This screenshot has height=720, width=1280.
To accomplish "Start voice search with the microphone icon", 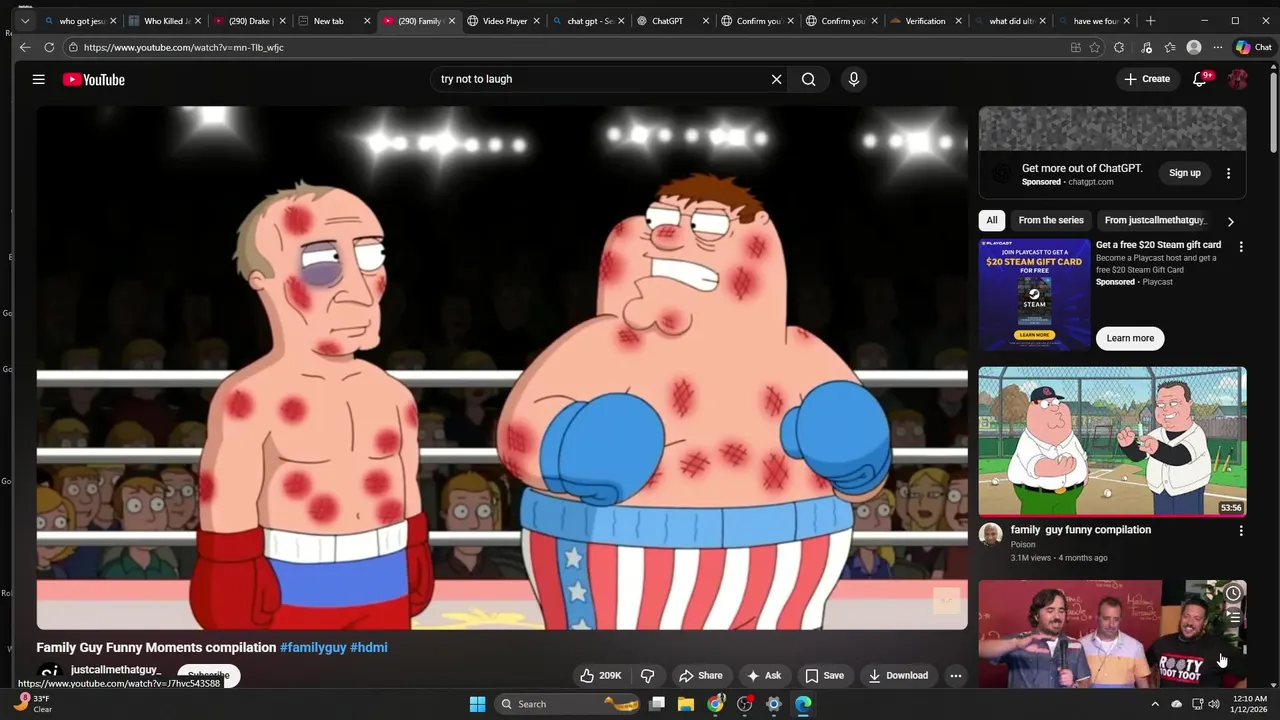I will (853, 79).
